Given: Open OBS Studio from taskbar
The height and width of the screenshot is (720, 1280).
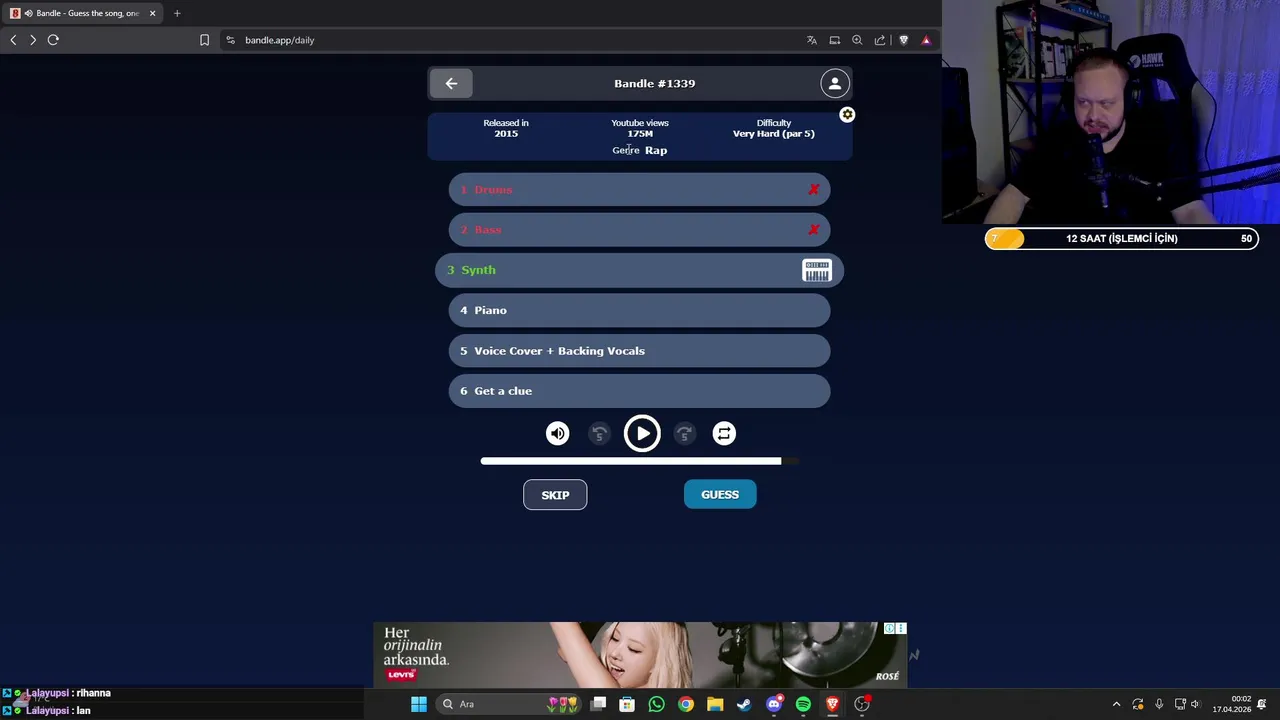Looking at the screenshot, I should pyautogui.click(x=862, y=704).
